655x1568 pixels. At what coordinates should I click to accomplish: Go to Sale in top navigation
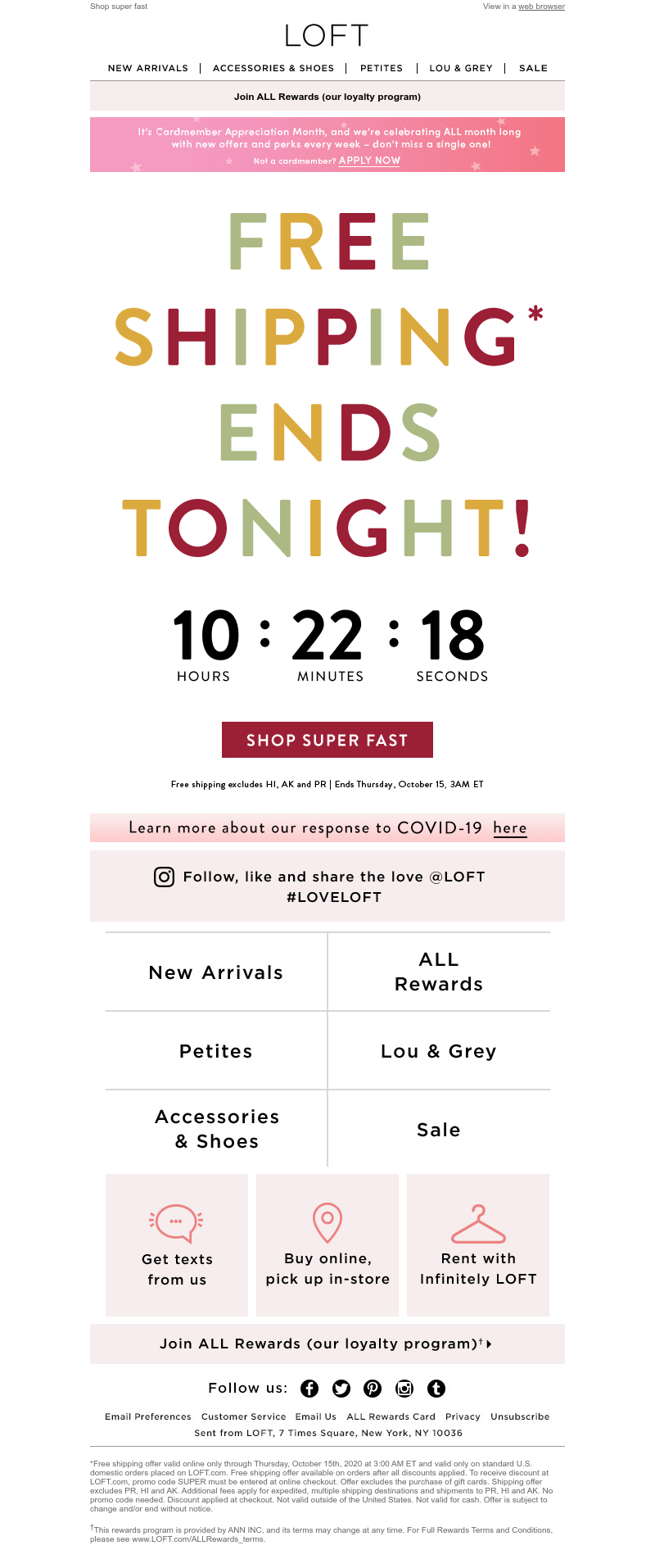[x=533, y=68]
